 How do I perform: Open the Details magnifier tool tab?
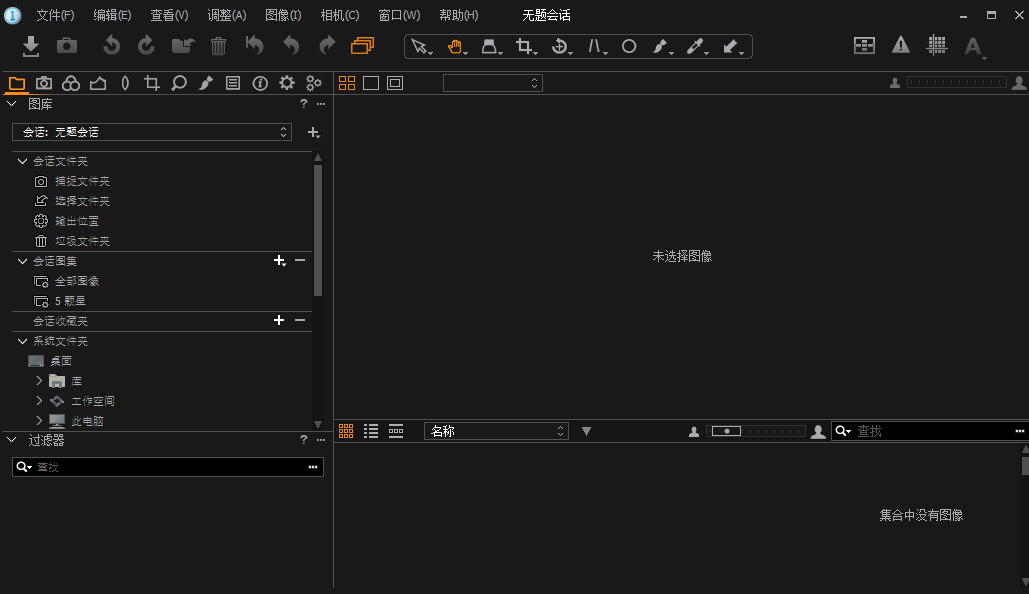point(178,83)
